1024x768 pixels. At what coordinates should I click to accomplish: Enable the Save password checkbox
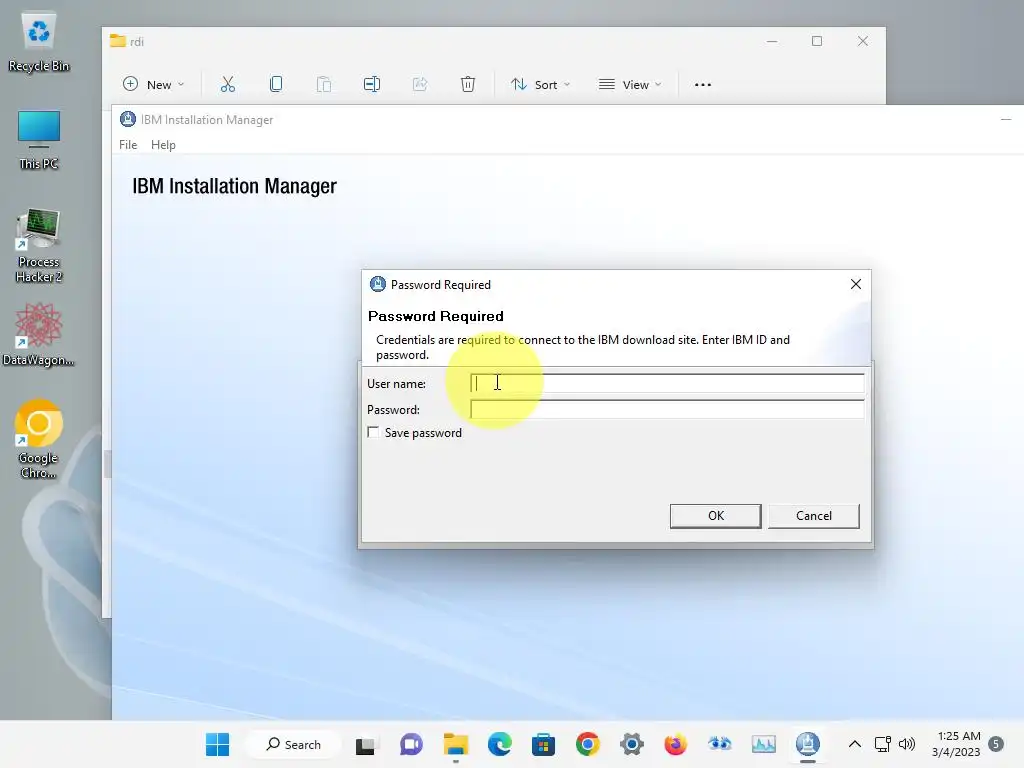pyautogui.click(x=373, y=432)
